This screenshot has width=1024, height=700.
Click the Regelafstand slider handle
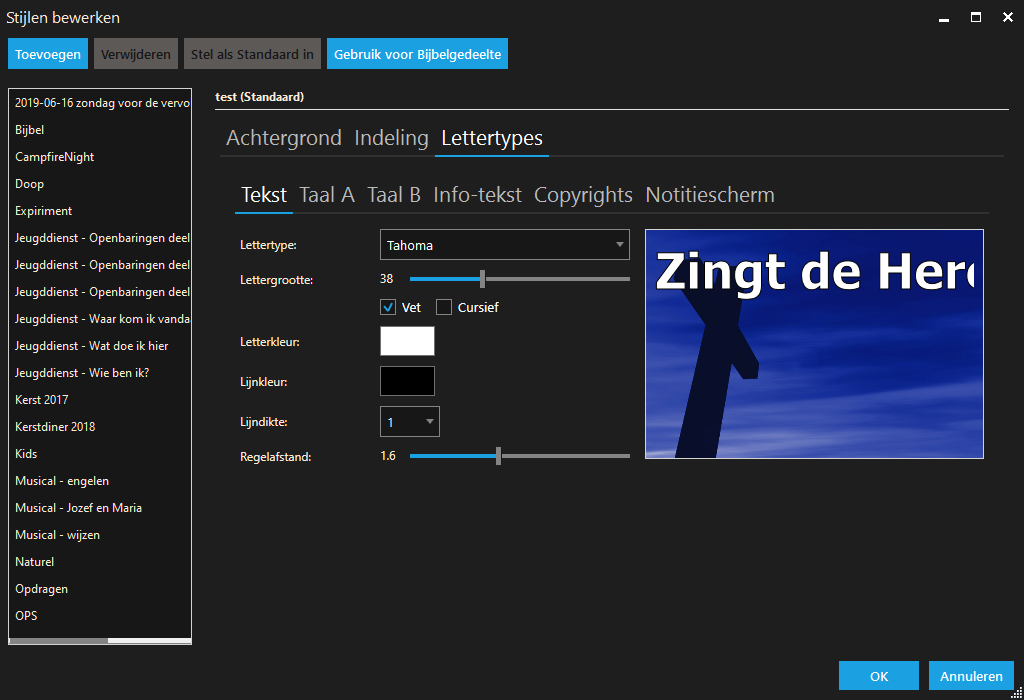pyautogui.click(x=498, y=456)
